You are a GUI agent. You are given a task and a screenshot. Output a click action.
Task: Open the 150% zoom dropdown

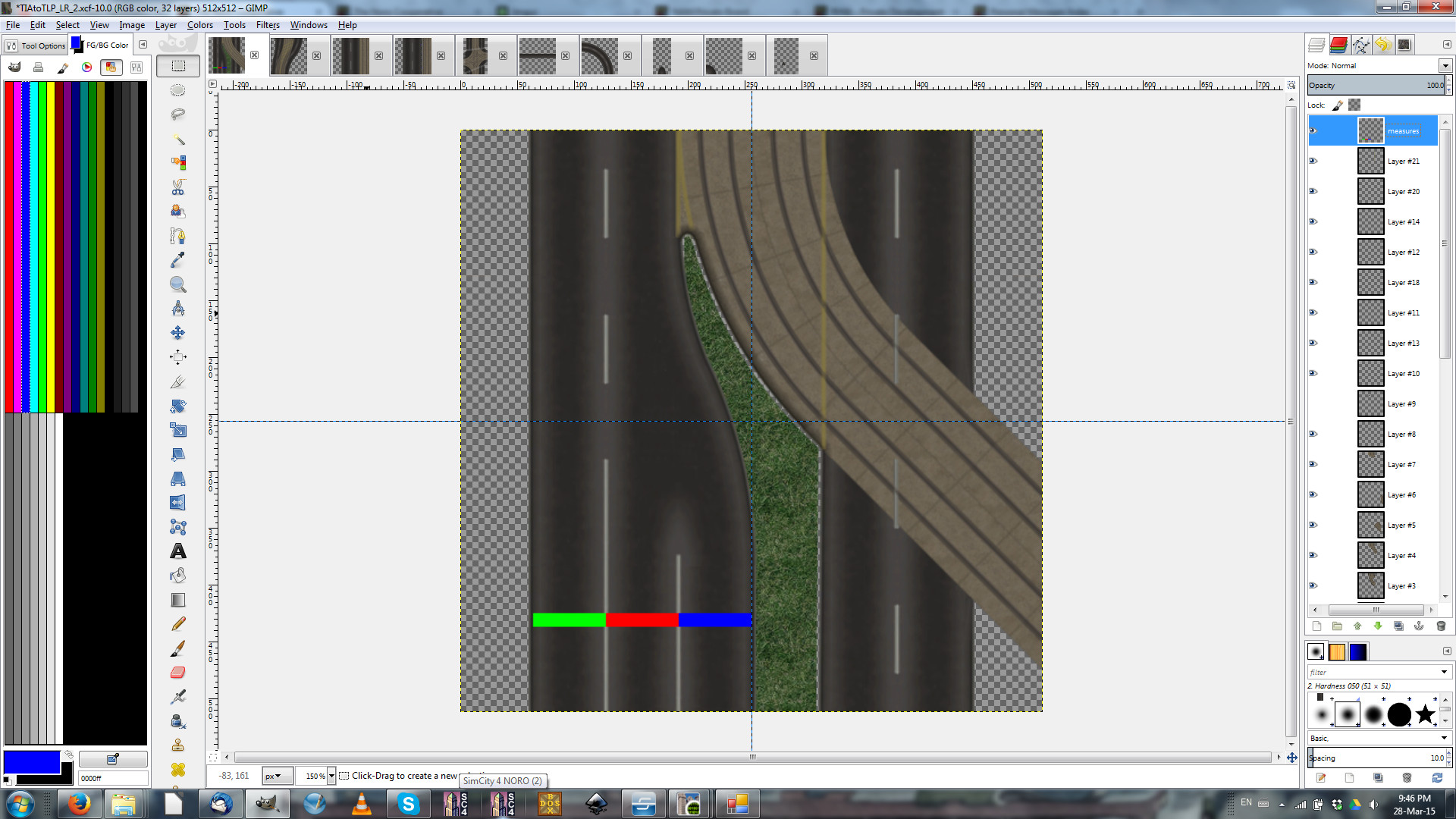click(x=331, y=776)
